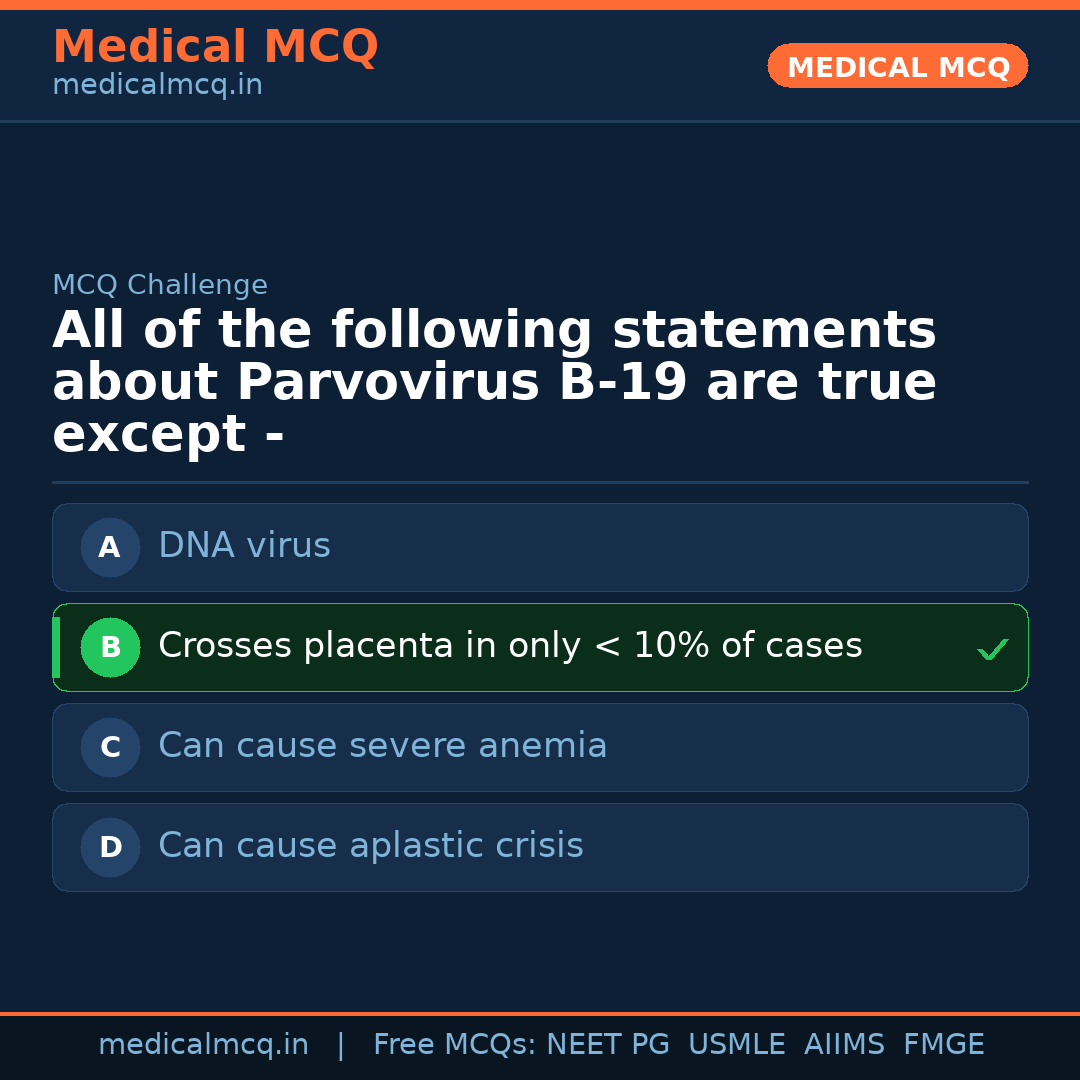Screen dimensions: 1080x1080
Task: Click the letter A circle icon
Action: point(110,547)
